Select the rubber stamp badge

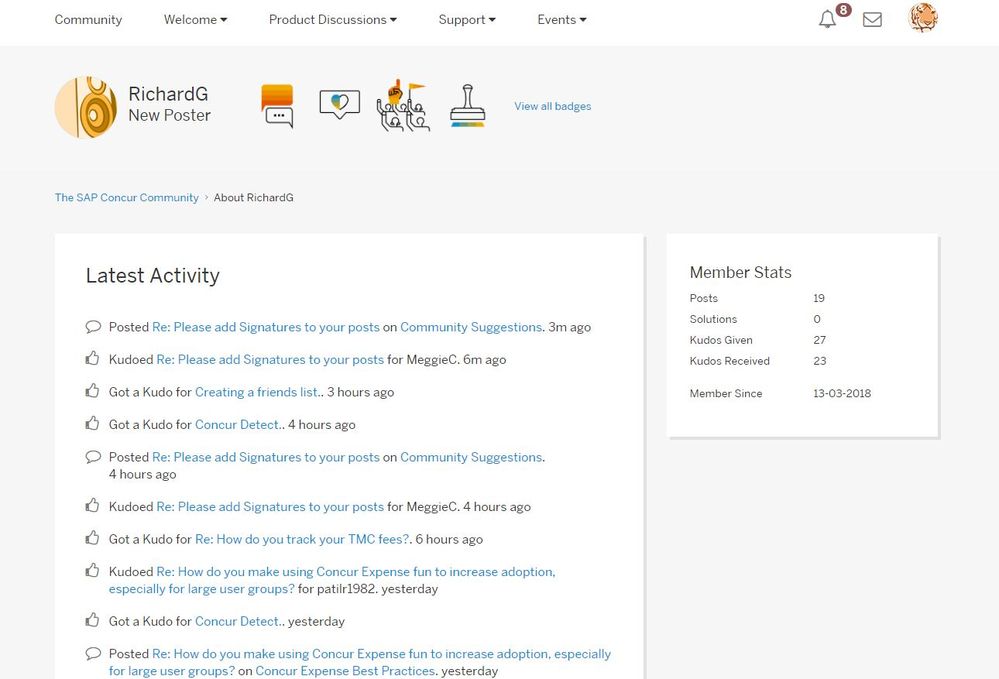click(468, 106)
